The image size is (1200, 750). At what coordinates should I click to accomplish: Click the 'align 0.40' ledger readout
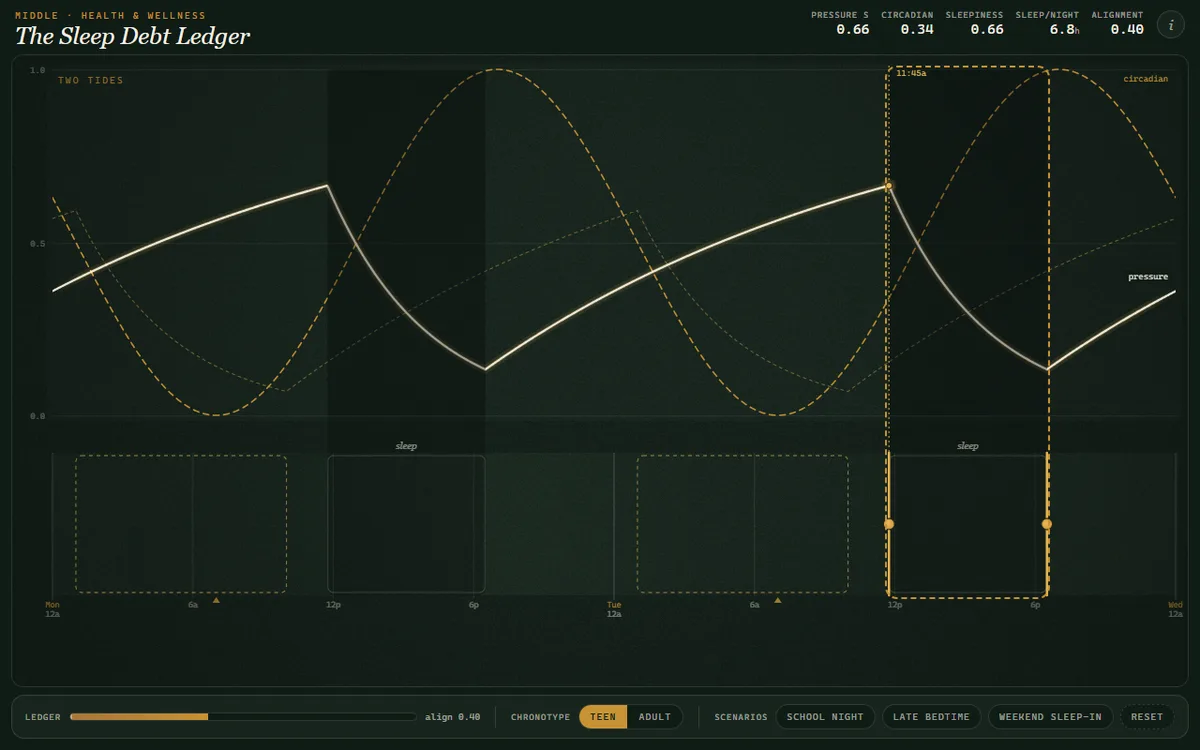tap(452, 717)
